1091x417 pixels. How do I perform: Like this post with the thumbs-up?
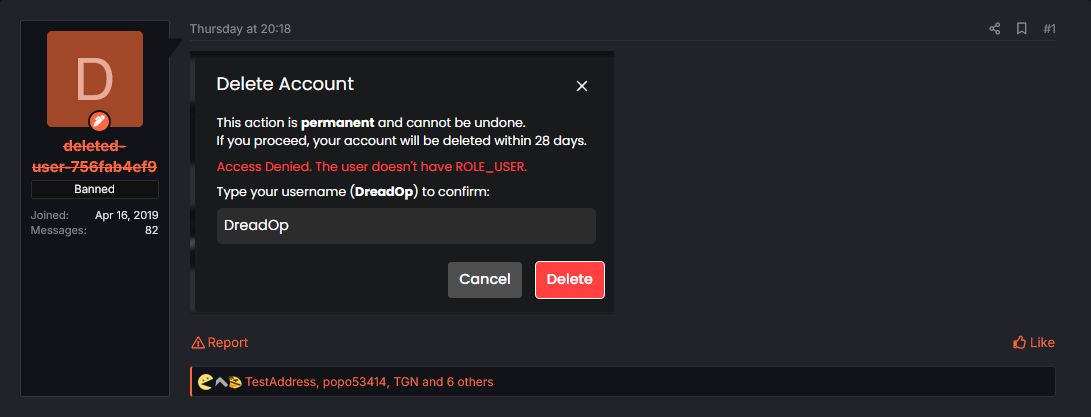point(1034,343)
